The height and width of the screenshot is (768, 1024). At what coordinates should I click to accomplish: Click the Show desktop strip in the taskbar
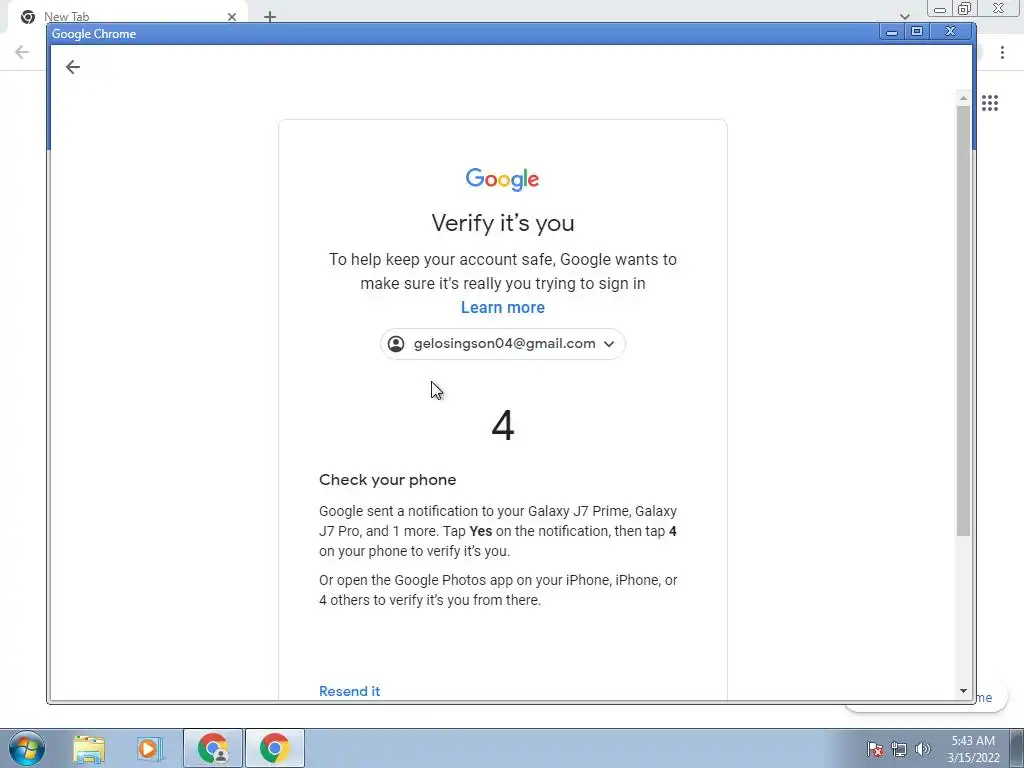[x=1019, y=748]
